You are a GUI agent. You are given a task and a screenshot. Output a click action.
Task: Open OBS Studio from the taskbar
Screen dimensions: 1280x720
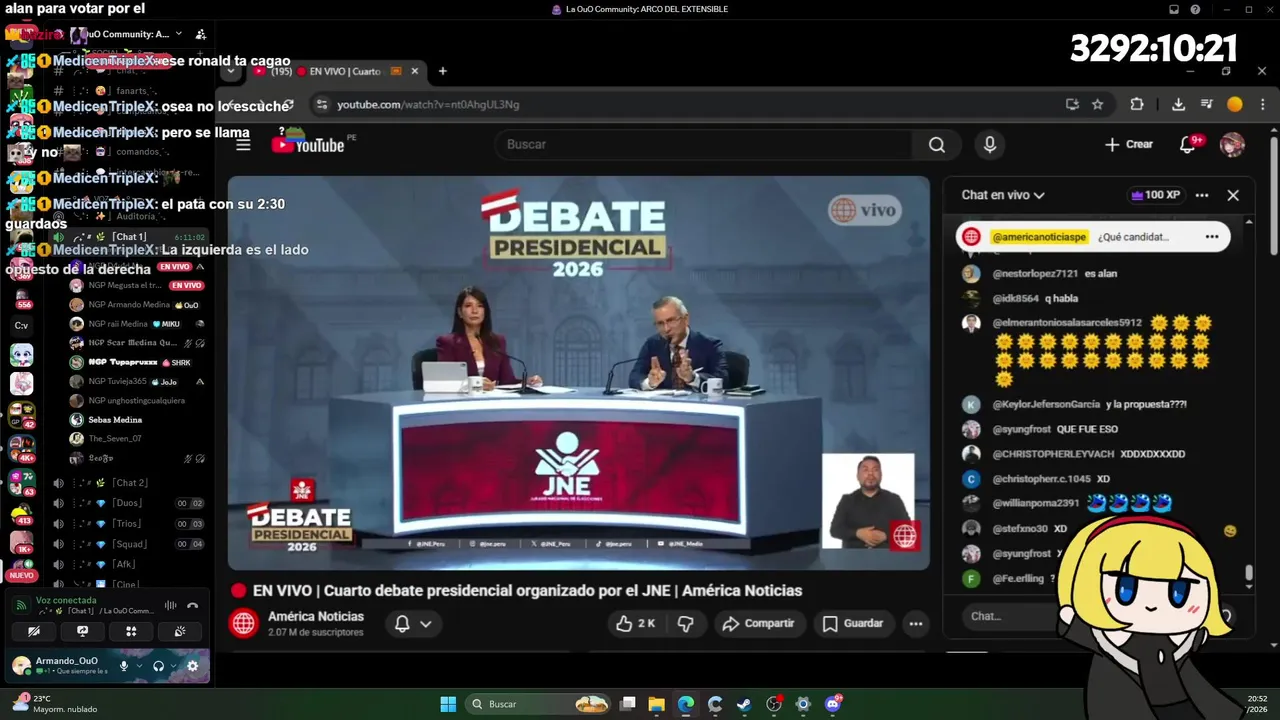[774, 704]
